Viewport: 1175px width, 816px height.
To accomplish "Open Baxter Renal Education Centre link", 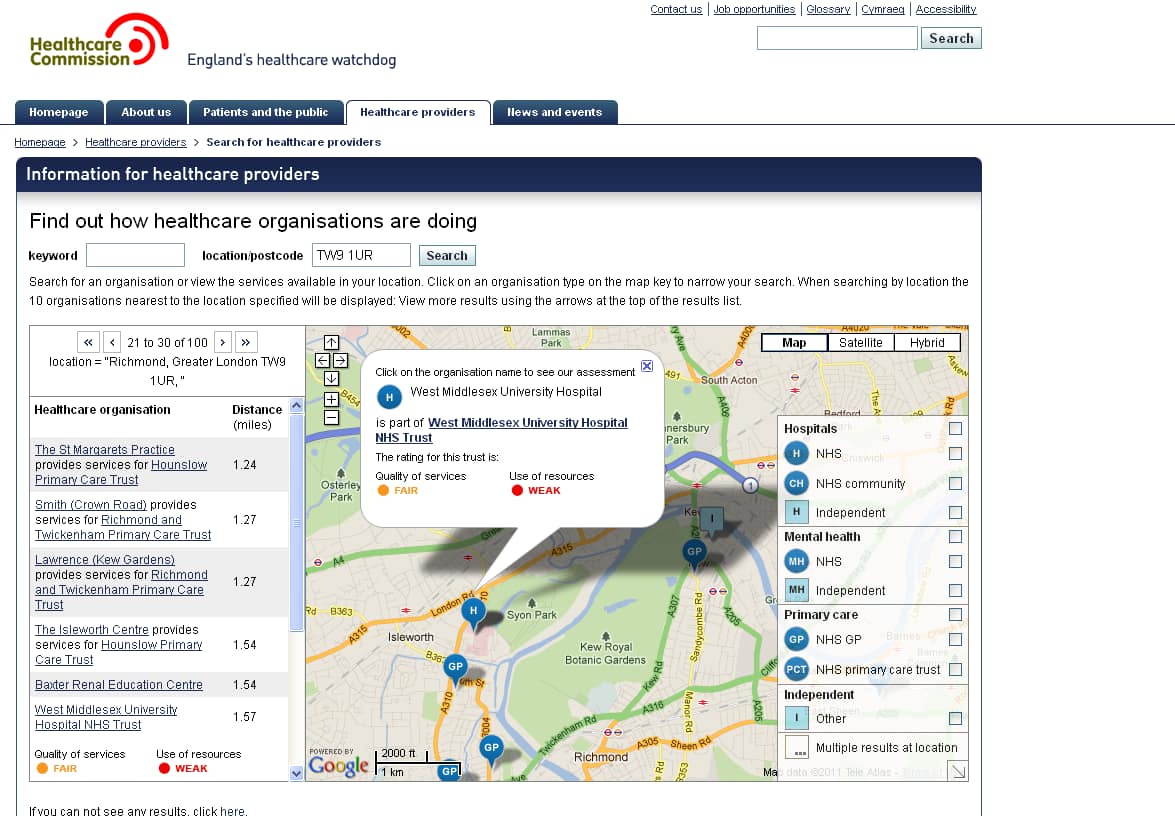I will point(118,685).
